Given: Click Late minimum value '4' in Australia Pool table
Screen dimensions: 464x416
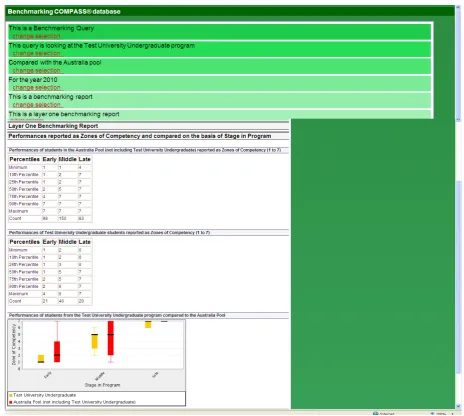Looking at the screenshot, I should click(80, 167).
